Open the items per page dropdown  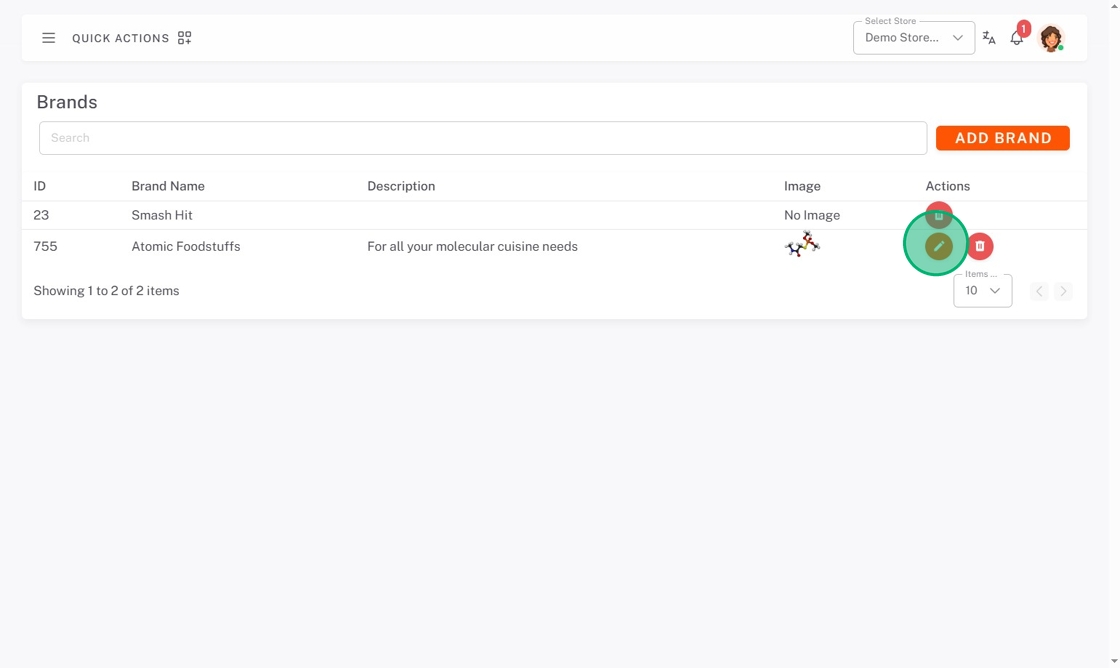point(982,291)
